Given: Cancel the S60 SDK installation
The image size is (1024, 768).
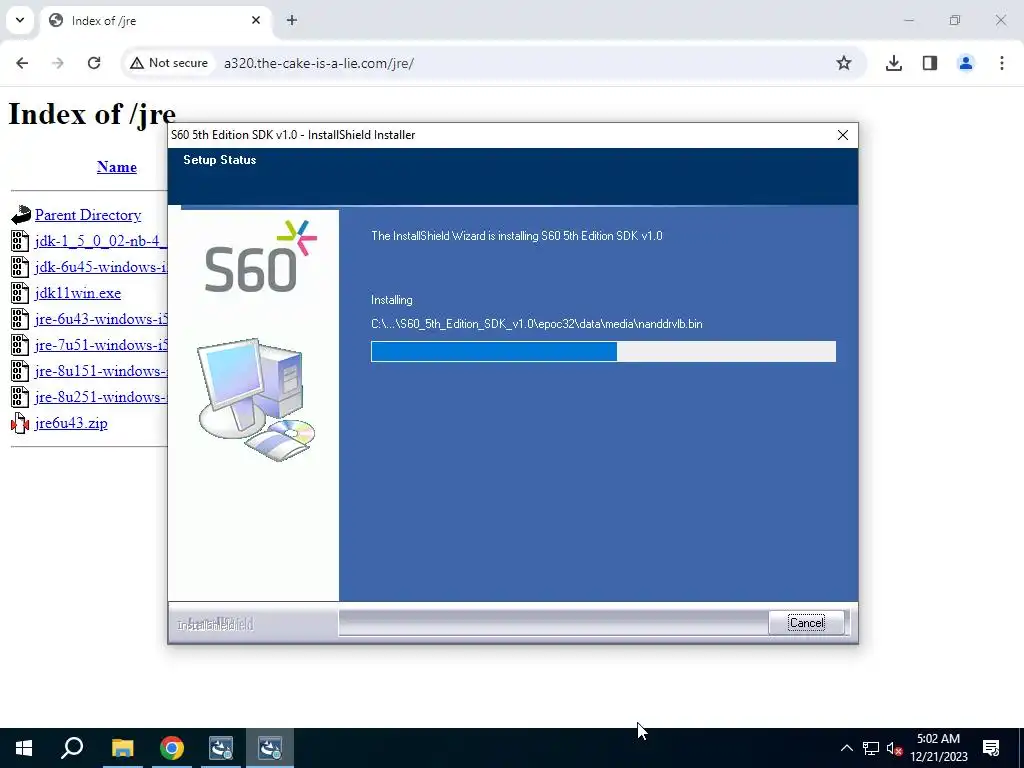Looking at the screenshot, I should point(806,622).
